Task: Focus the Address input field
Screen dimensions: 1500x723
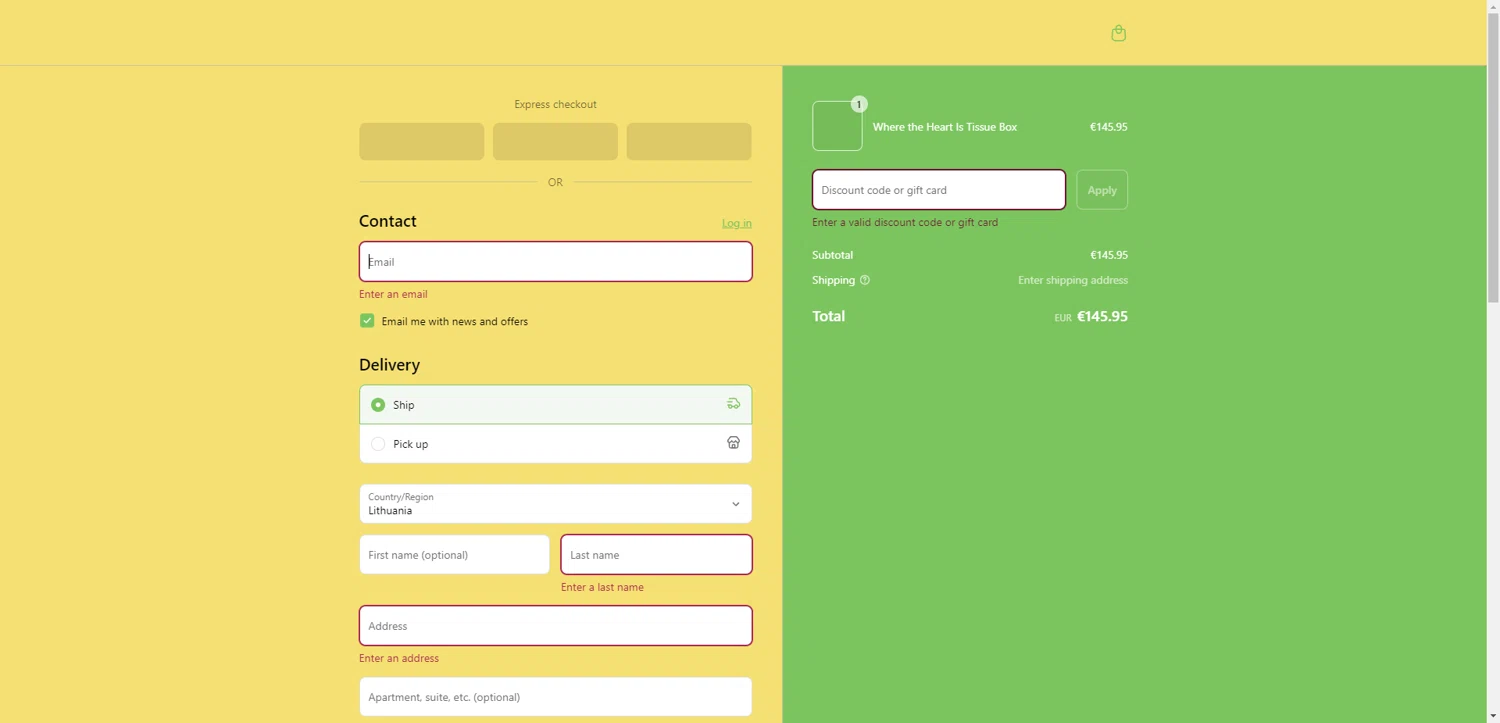Action: (x=555, y=626)
